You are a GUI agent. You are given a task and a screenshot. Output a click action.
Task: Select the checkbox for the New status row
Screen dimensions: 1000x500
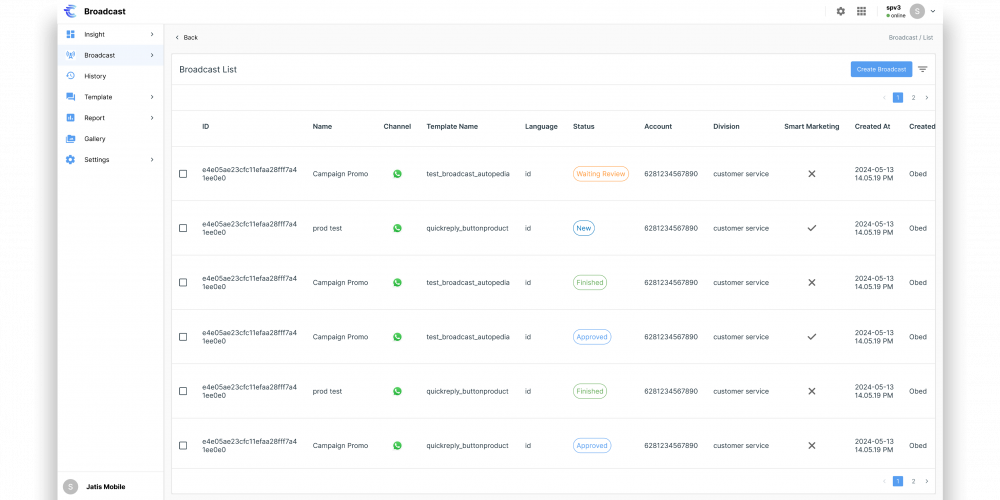(183, 228)
